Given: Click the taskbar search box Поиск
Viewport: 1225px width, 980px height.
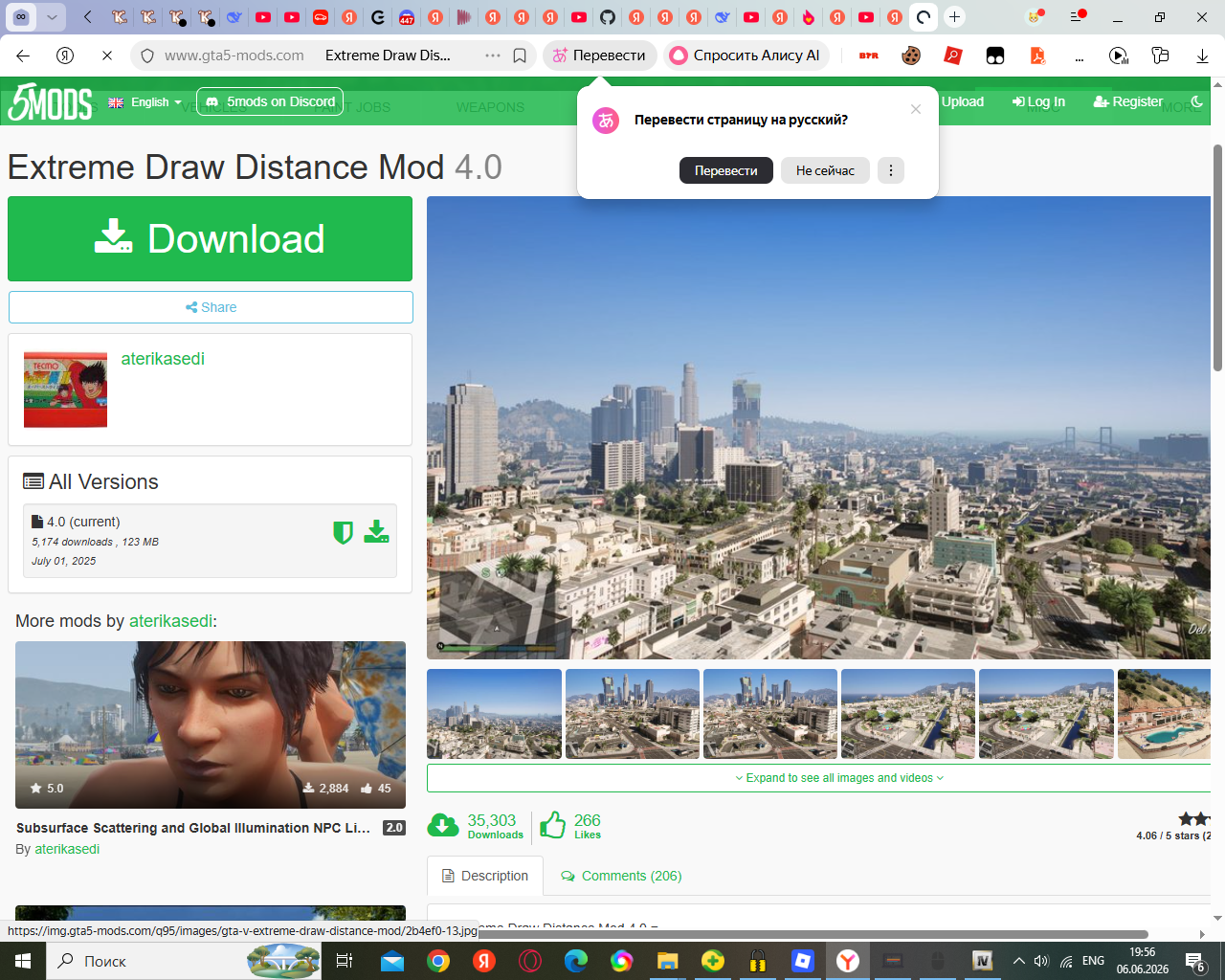Looking at the screenshot, I should point(186,961).
